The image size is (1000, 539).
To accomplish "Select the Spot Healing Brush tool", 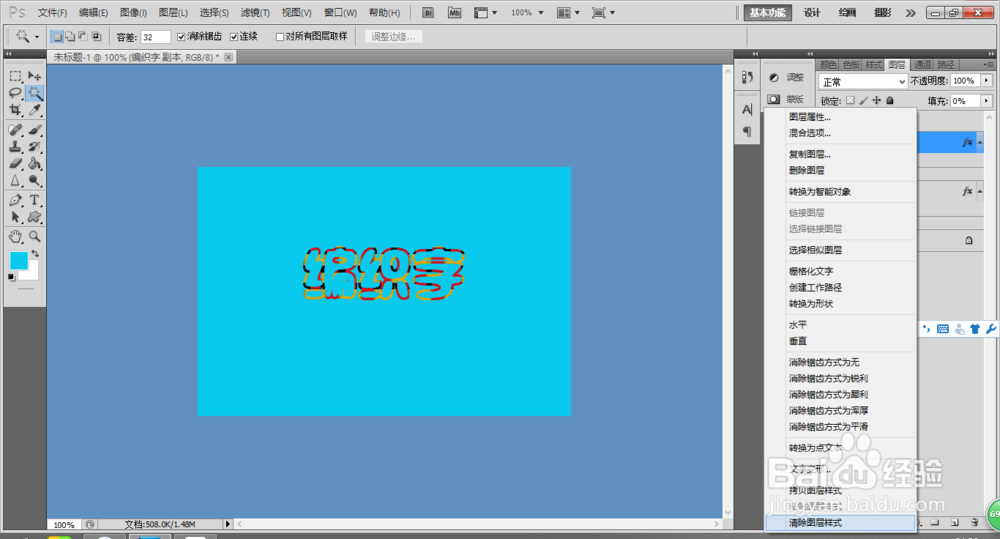I will [x=15, y=130].
